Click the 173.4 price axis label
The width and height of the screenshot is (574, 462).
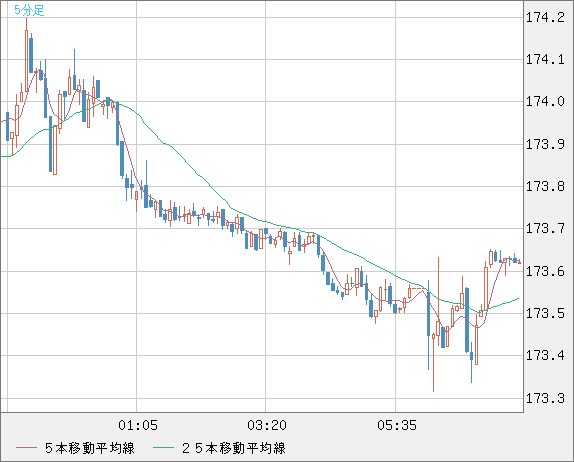[x=545, y=355]
